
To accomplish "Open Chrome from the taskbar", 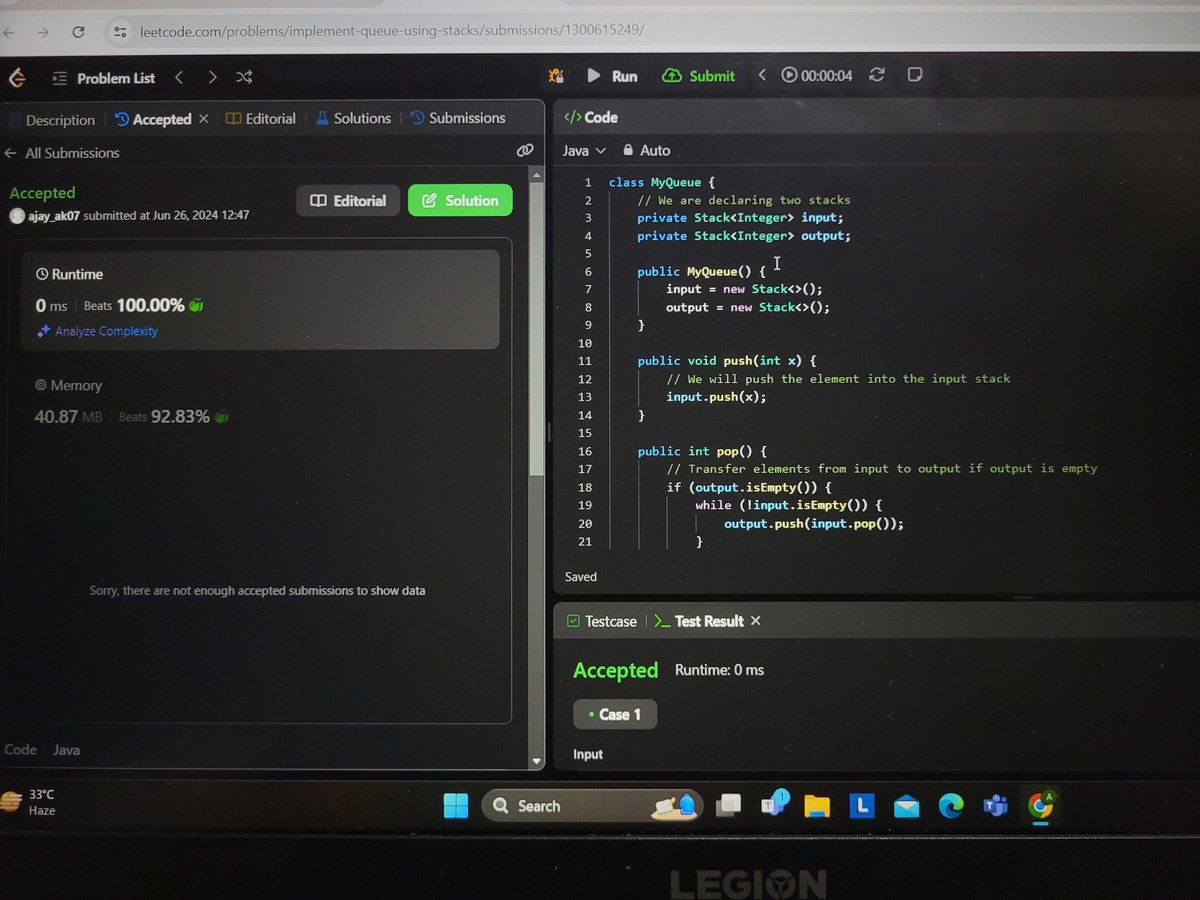I will 1040,804.
